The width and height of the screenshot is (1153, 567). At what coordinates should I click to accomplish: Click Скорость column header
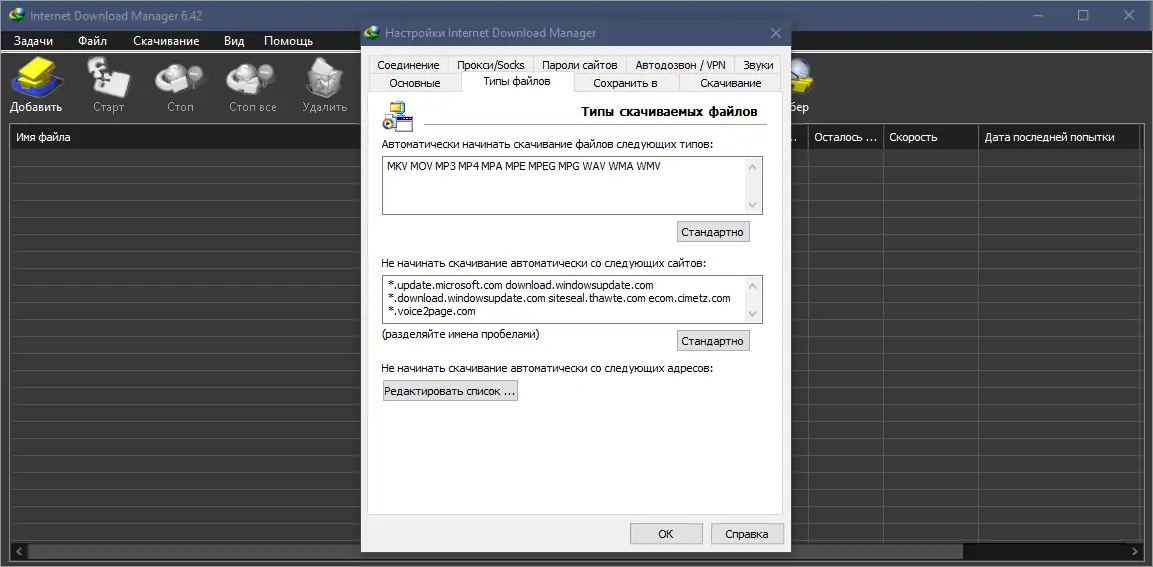pos(930,137)
